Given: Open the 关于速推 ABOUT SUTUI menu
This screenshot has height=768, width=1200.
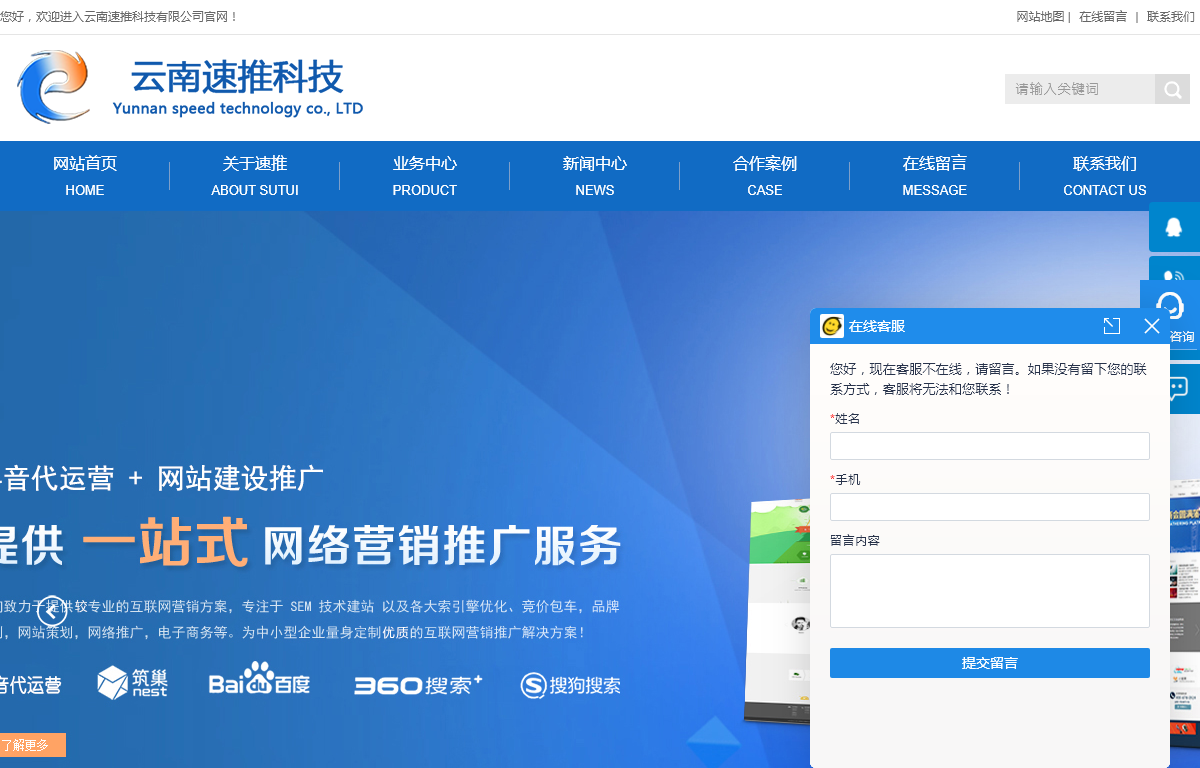Looking at the screenshot, I should [x=255, y=176].
